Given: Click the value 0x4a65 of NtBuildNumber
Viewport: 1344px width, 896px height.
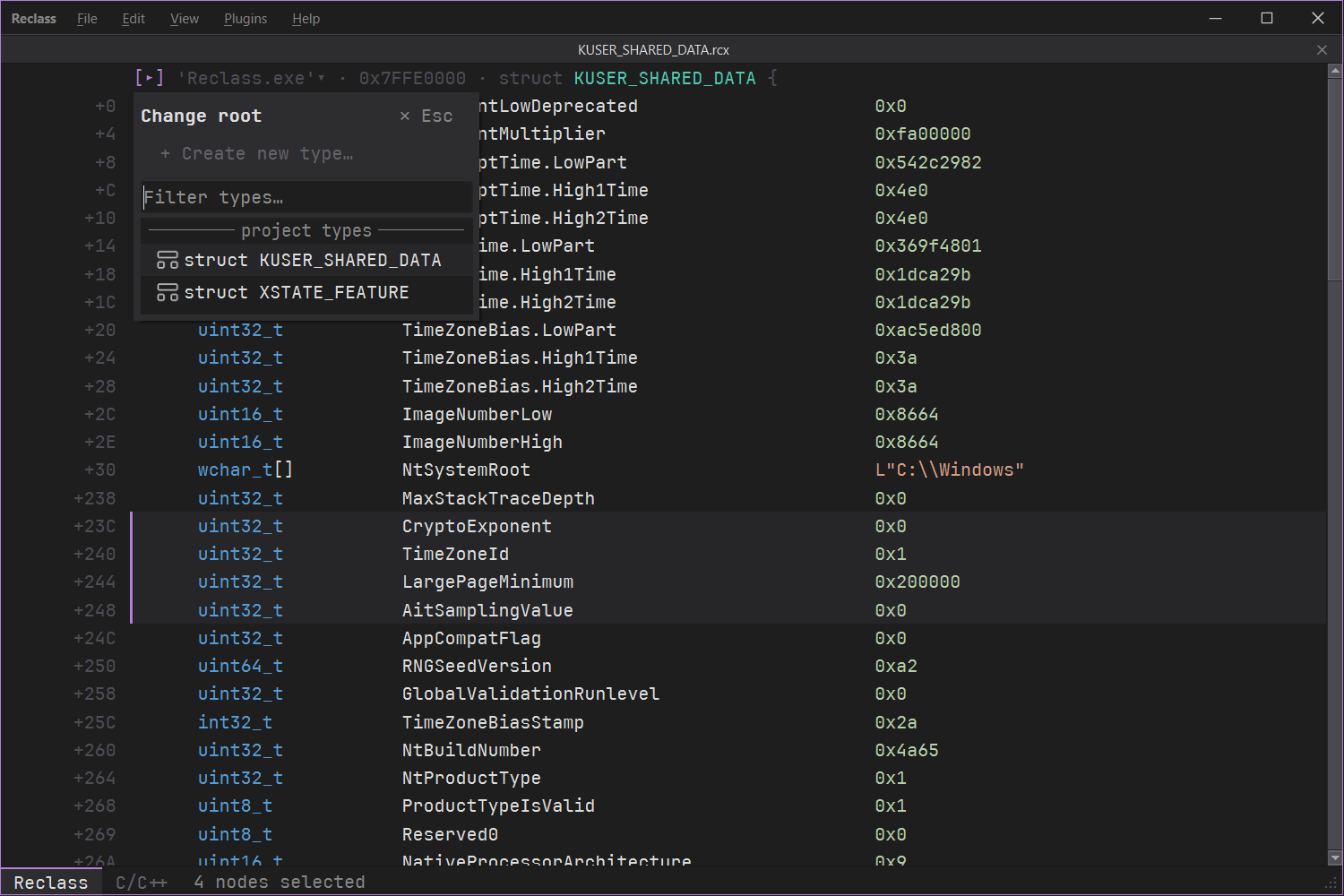Looking at the screenshot, I should [907, 750].
